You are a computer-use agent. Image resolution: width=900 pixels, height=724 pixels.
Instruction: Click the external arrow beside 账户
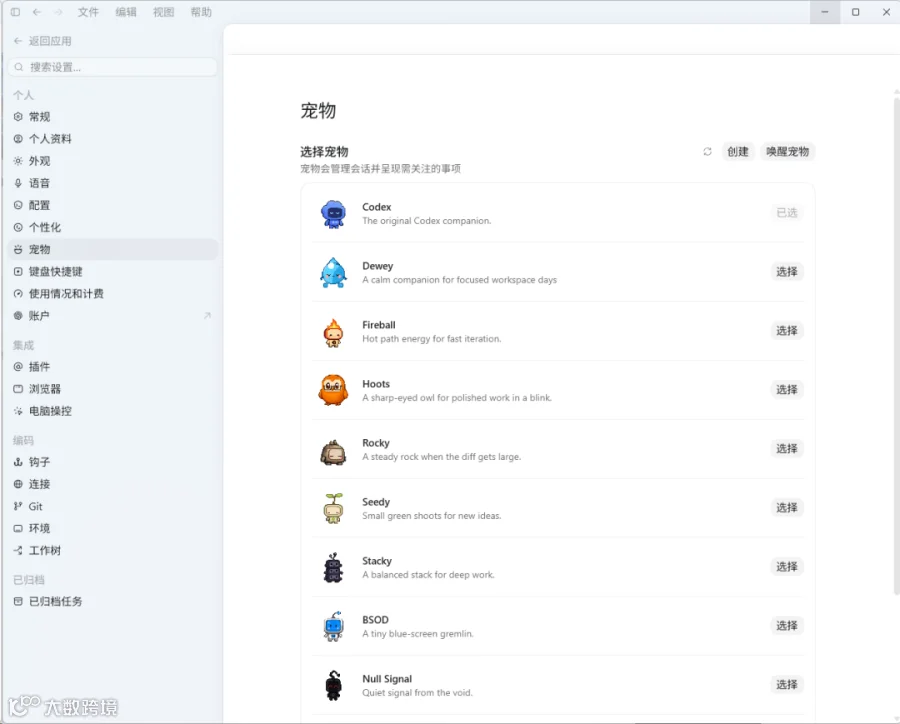207,315
